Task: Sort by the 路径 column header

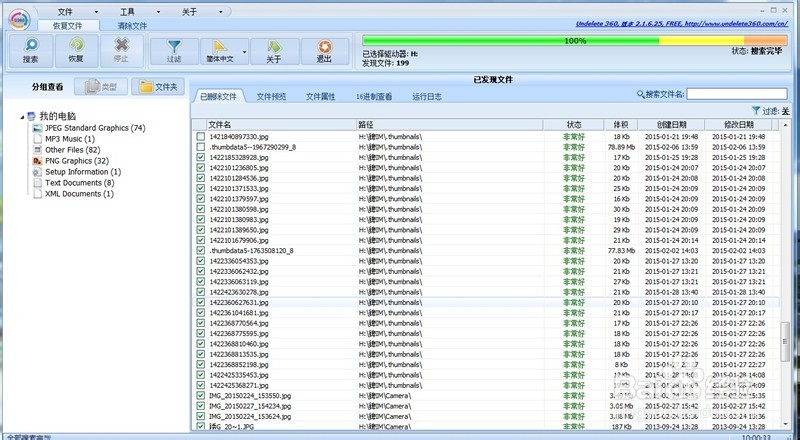Action: 450,125
